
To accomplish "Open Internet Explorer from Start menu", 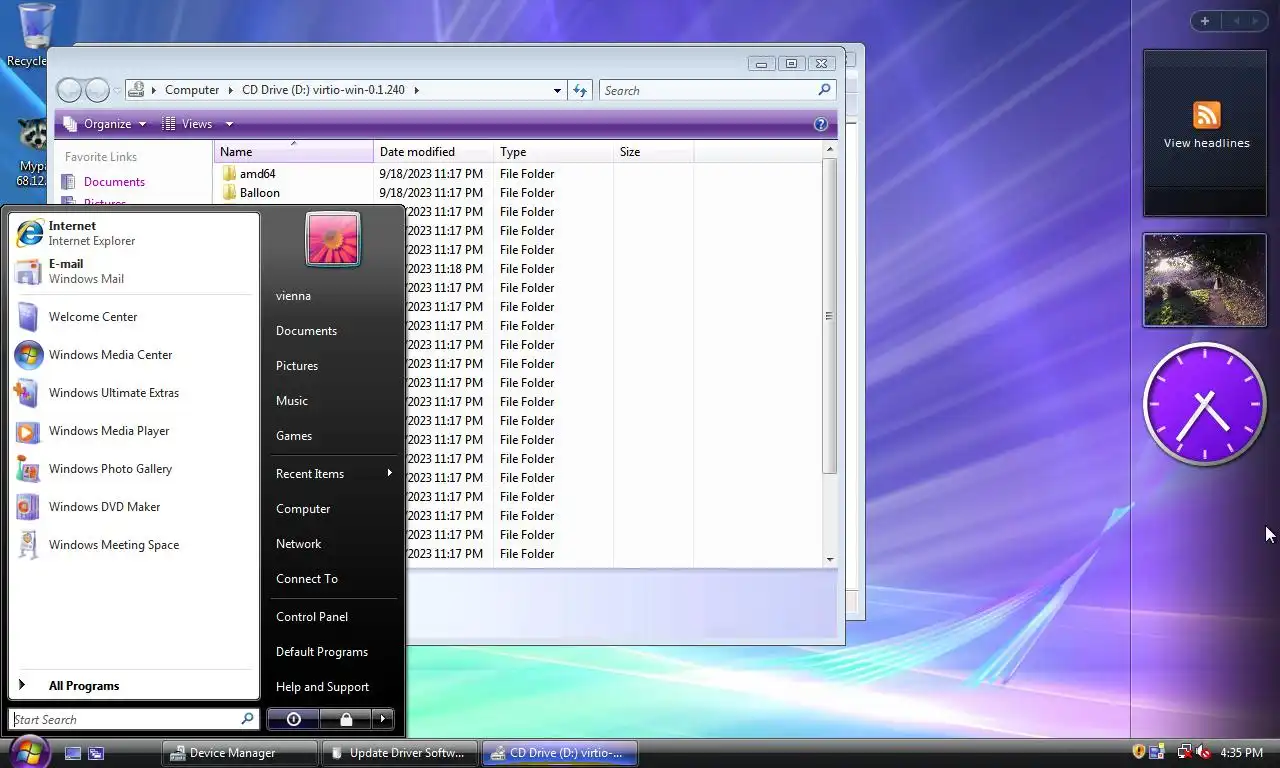I will click(133, 233).
